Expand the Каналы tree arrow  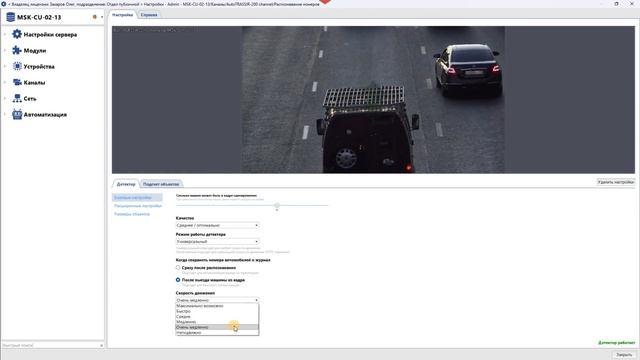[x=5, y=82]
